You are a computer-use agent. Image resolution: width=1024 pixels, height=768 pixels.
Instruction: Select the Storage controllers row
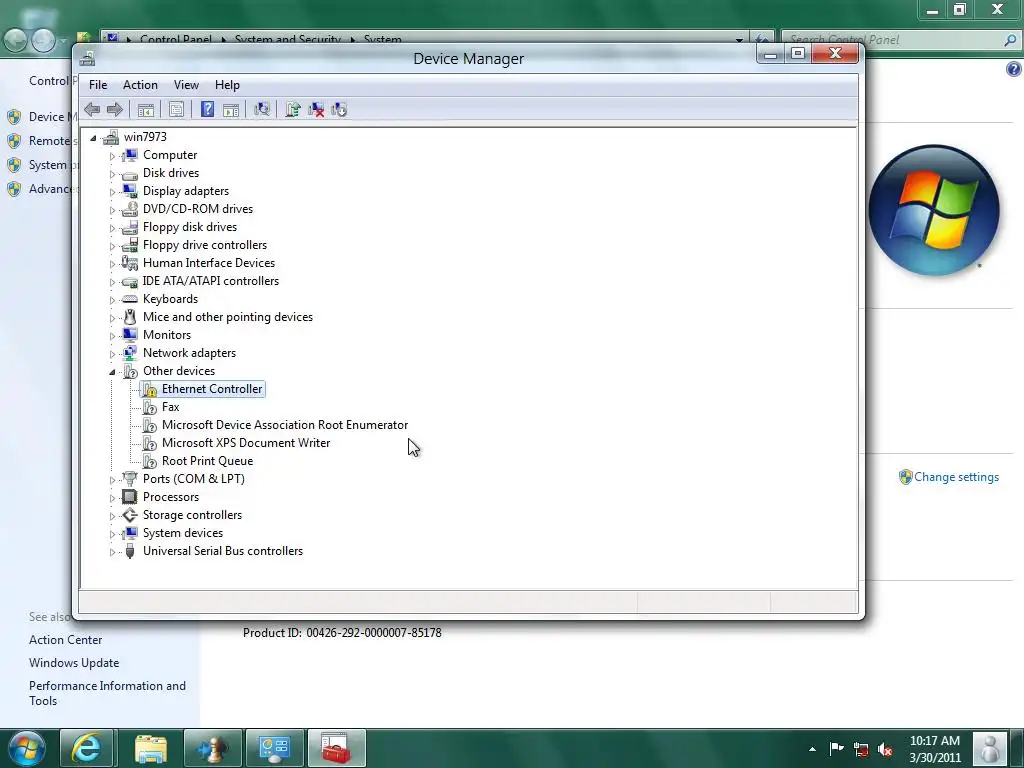coord(193,515)
